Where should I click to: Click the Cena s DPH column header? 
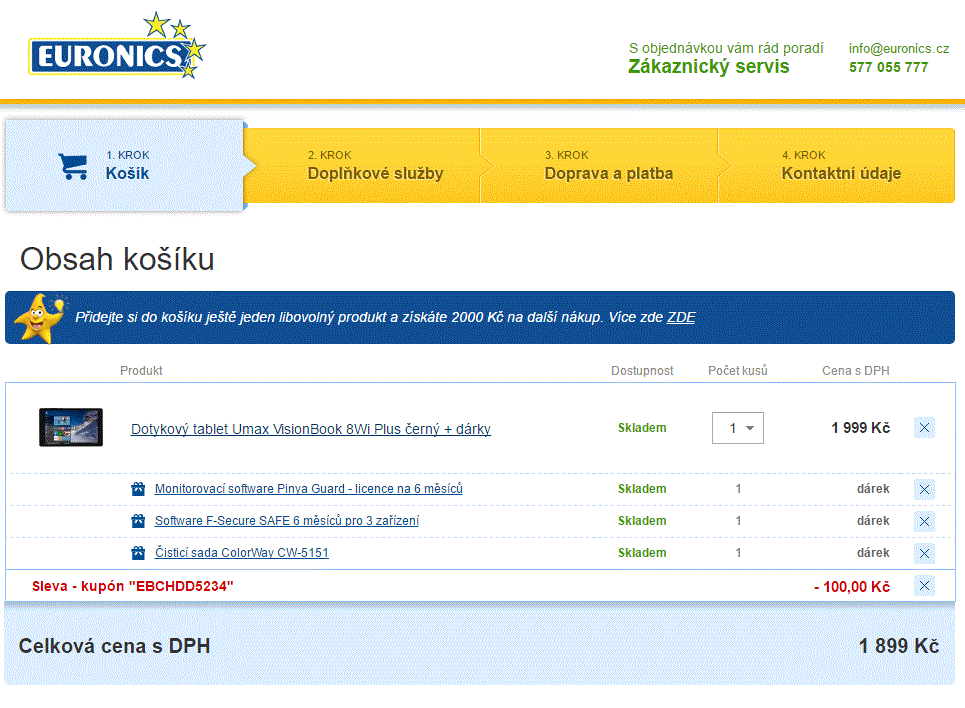pos(855,371)
